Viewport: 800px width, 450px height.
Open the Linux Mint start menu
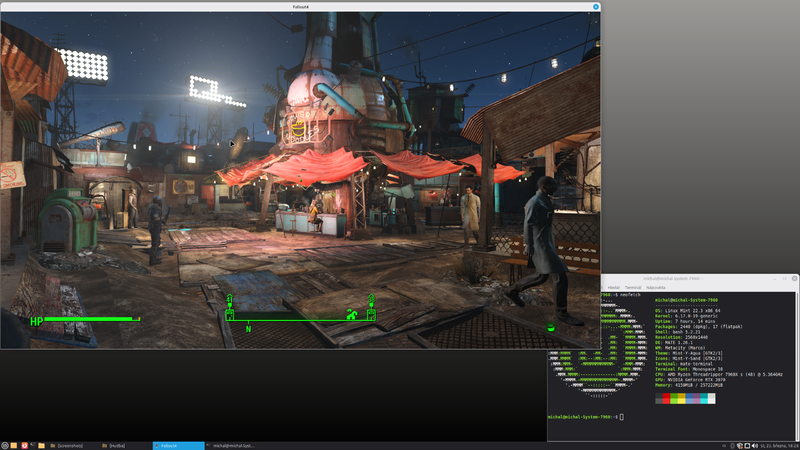[5, 446]
